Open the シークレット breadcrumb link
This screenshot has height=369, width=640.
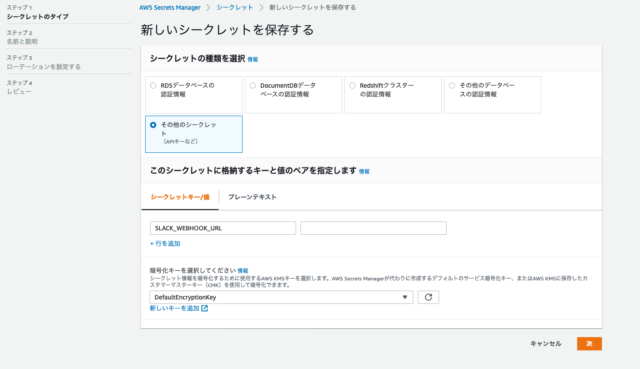235,8
